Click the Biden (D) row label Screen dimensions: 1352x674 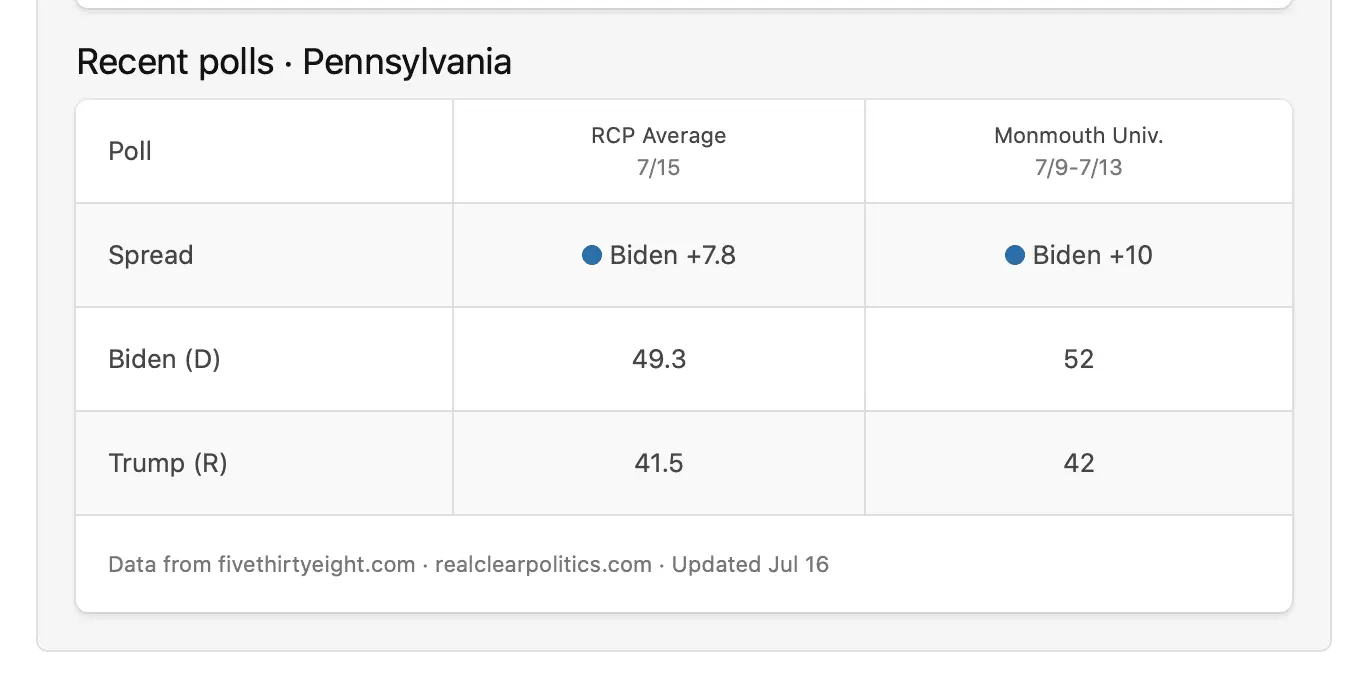pos(164,359)
